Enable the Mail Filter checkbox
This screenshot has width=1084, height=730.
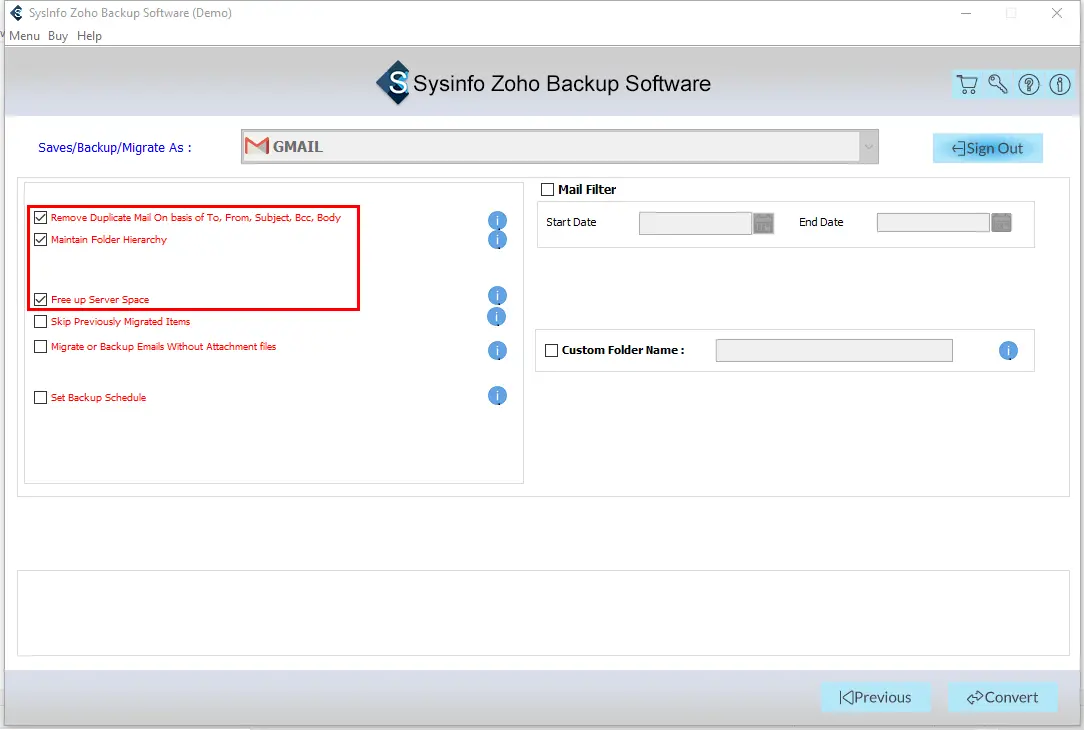pos(548,189)
